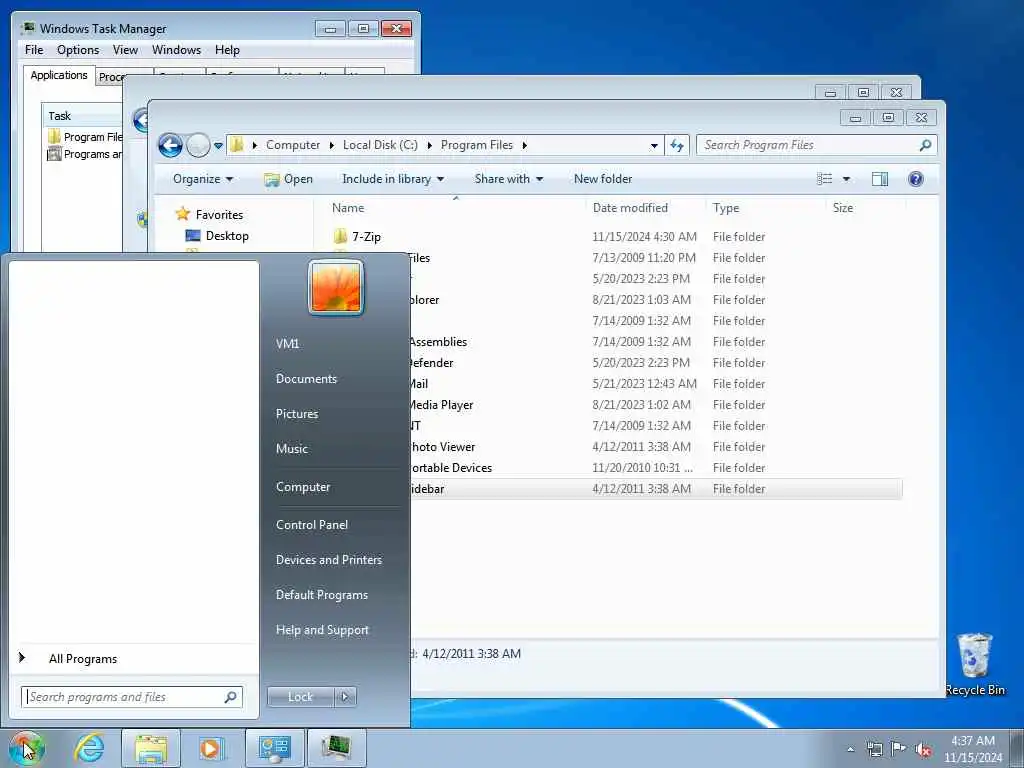The width and height of the screenshot is (1024, 768).
Task: Click the New folder button
Action: point(603,179)
